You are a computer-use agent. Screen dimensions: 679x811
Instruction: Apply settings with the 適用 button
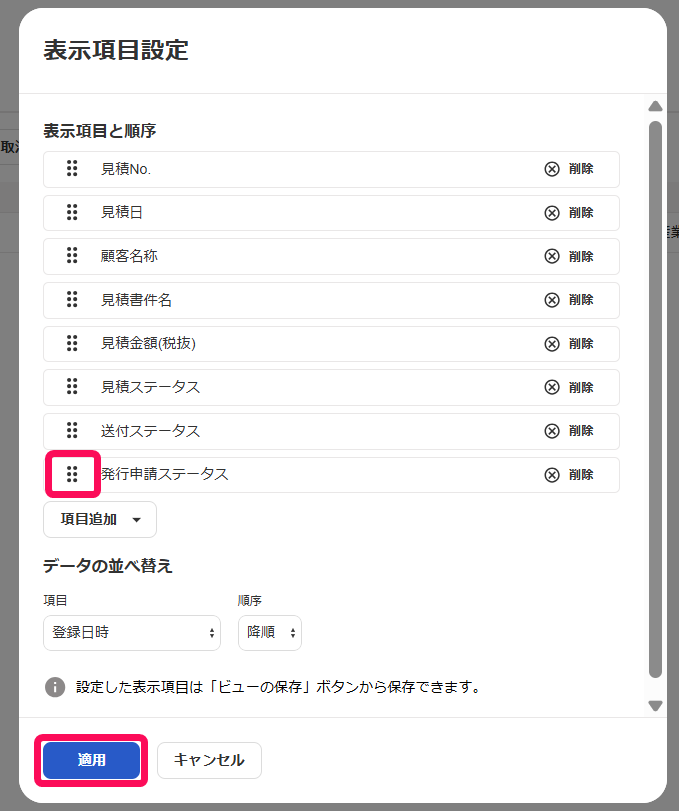click(x=92, y=760)
